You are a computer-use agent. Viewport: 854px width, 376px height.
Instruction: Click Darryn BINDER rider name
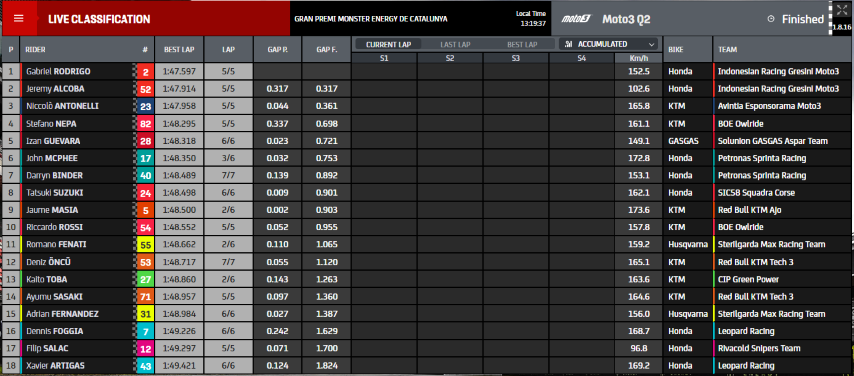tap(53, 175)
